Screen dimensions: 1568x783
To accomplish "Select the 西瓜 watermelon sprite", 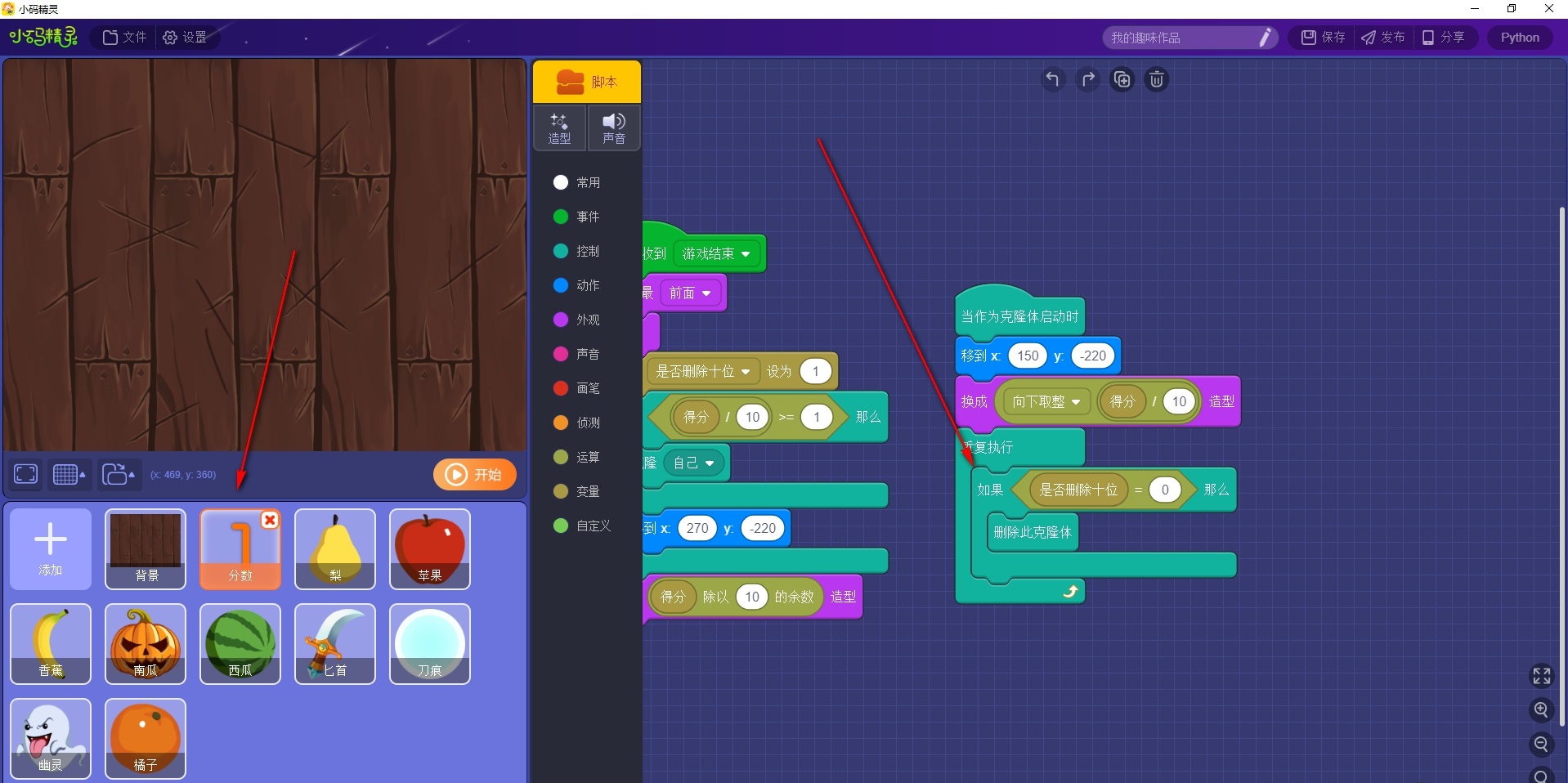I will [x=240, y=644].
